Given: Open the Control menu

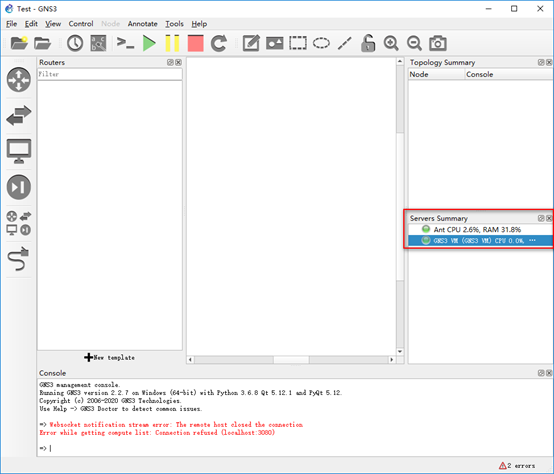Looking at the screenshot, I should point(81,24).
